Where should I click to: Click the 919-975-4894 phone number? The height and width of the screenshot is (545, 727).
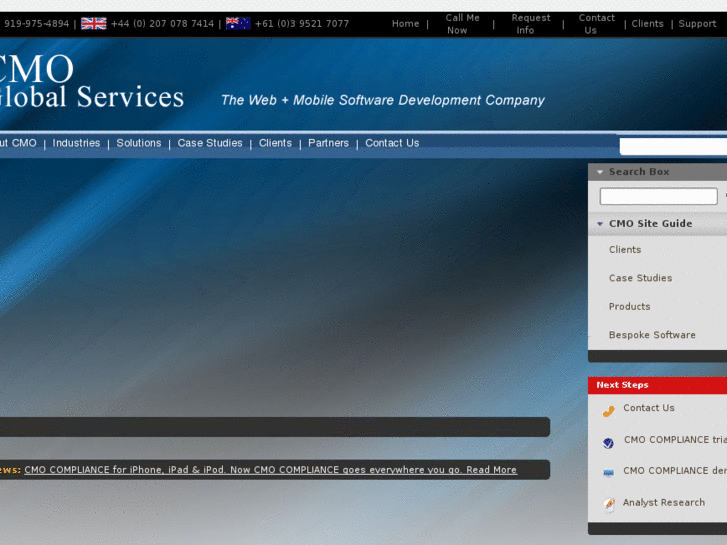[x=36, y=24]
